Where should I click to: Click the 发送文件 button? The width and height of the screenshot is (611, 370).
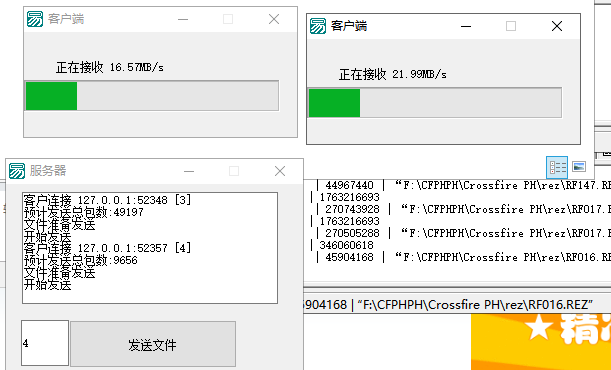[x=153, y=344]
